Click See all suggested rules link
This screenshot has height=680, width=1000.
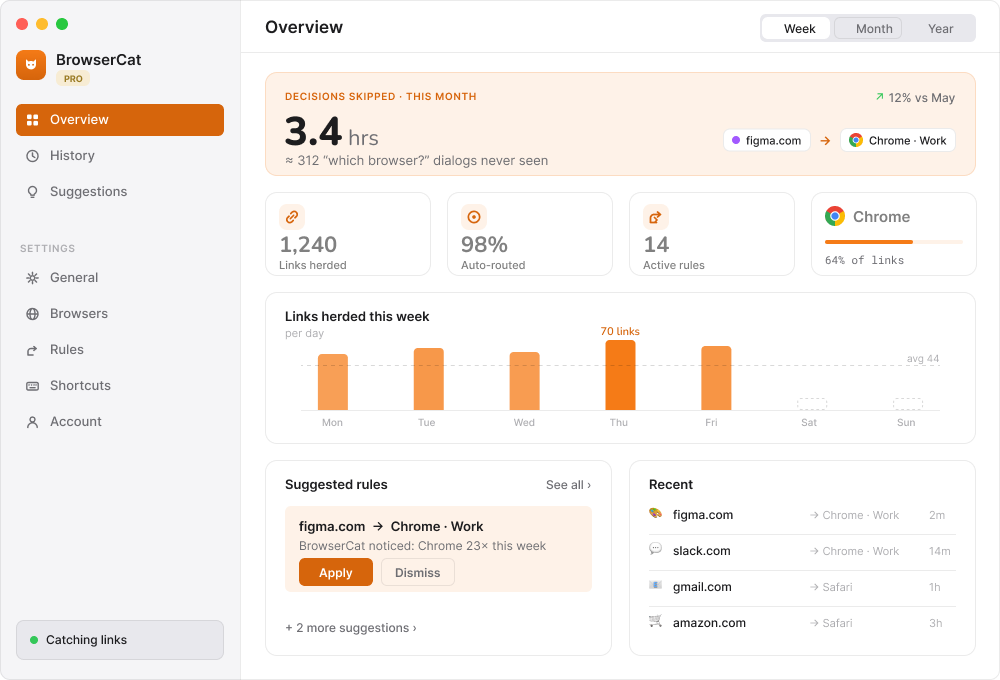click(x=568, y=485)
